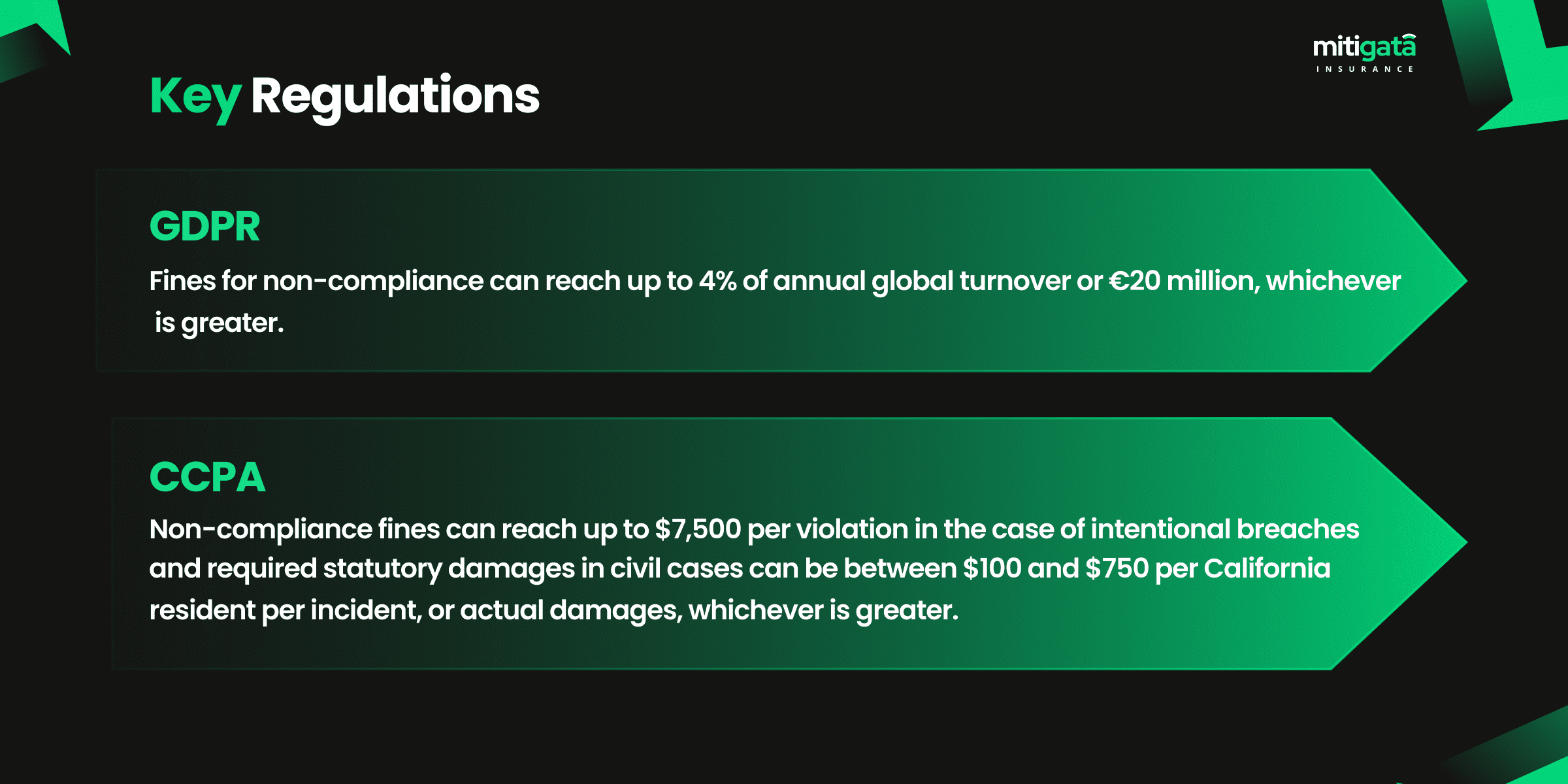The height and width of the screenshot is (784, 1568).
Task: Select the green word "Key" in the title
Action: pyautogui.click(x=195, y=97)
